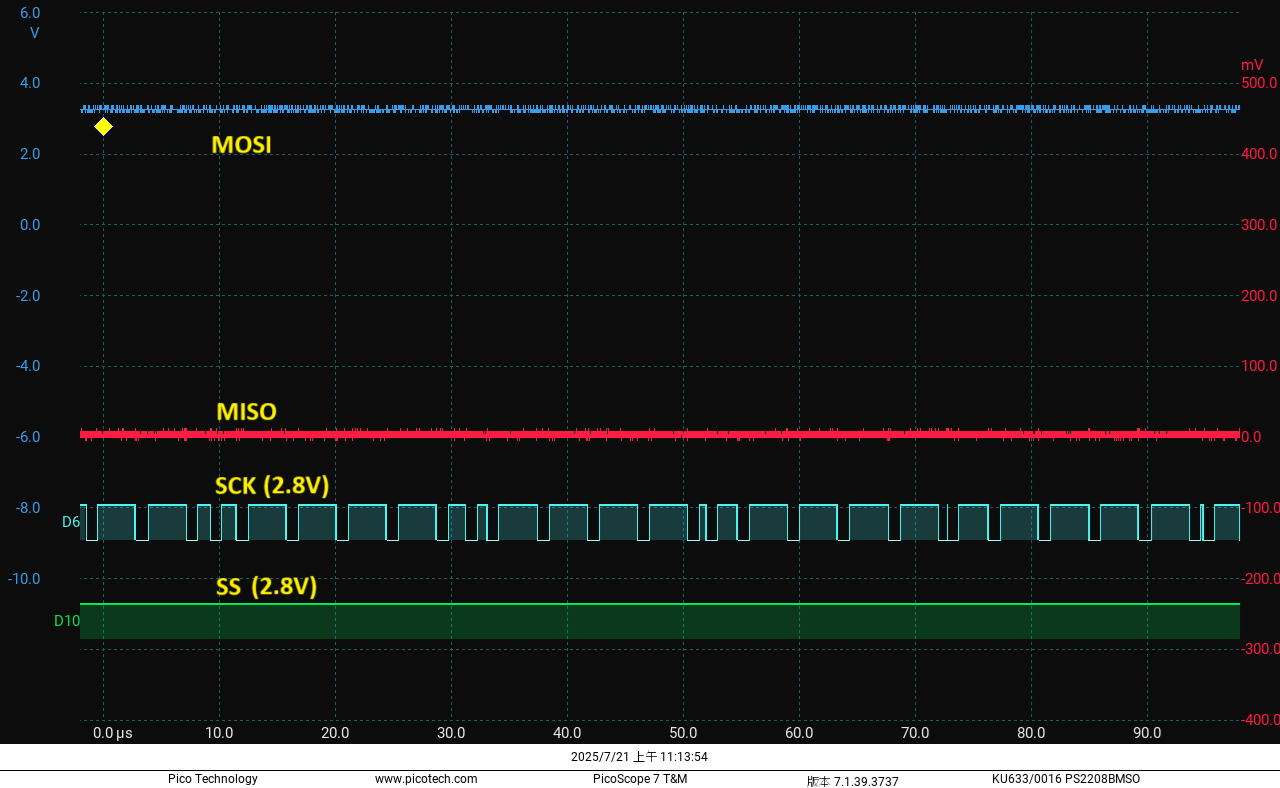Click the 50.0 time axis label
Screen dimensions: 1280x788
pyautogui.click(x=683, y=733)
